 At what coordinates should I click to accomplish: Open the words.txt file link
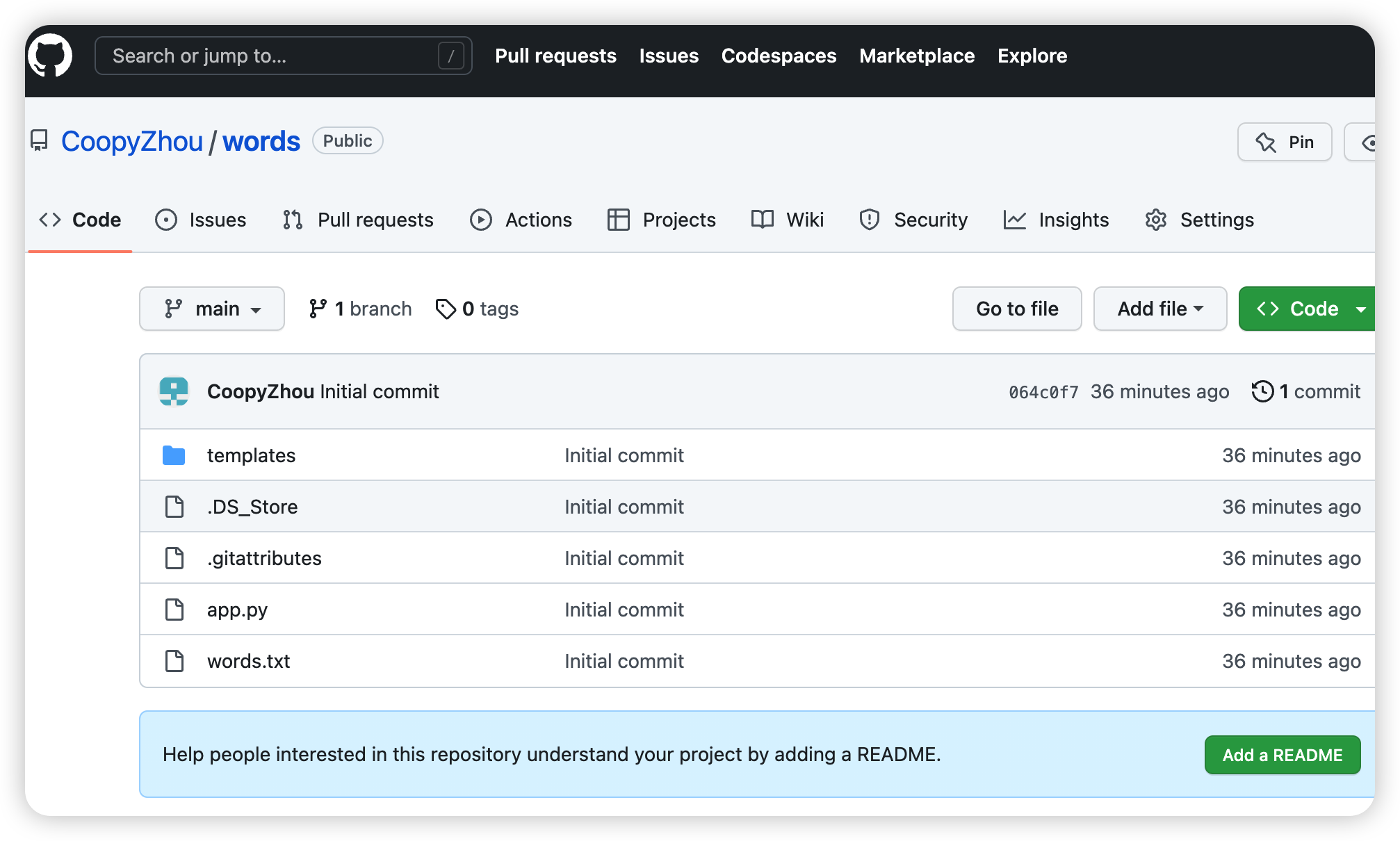click(248, 661)
